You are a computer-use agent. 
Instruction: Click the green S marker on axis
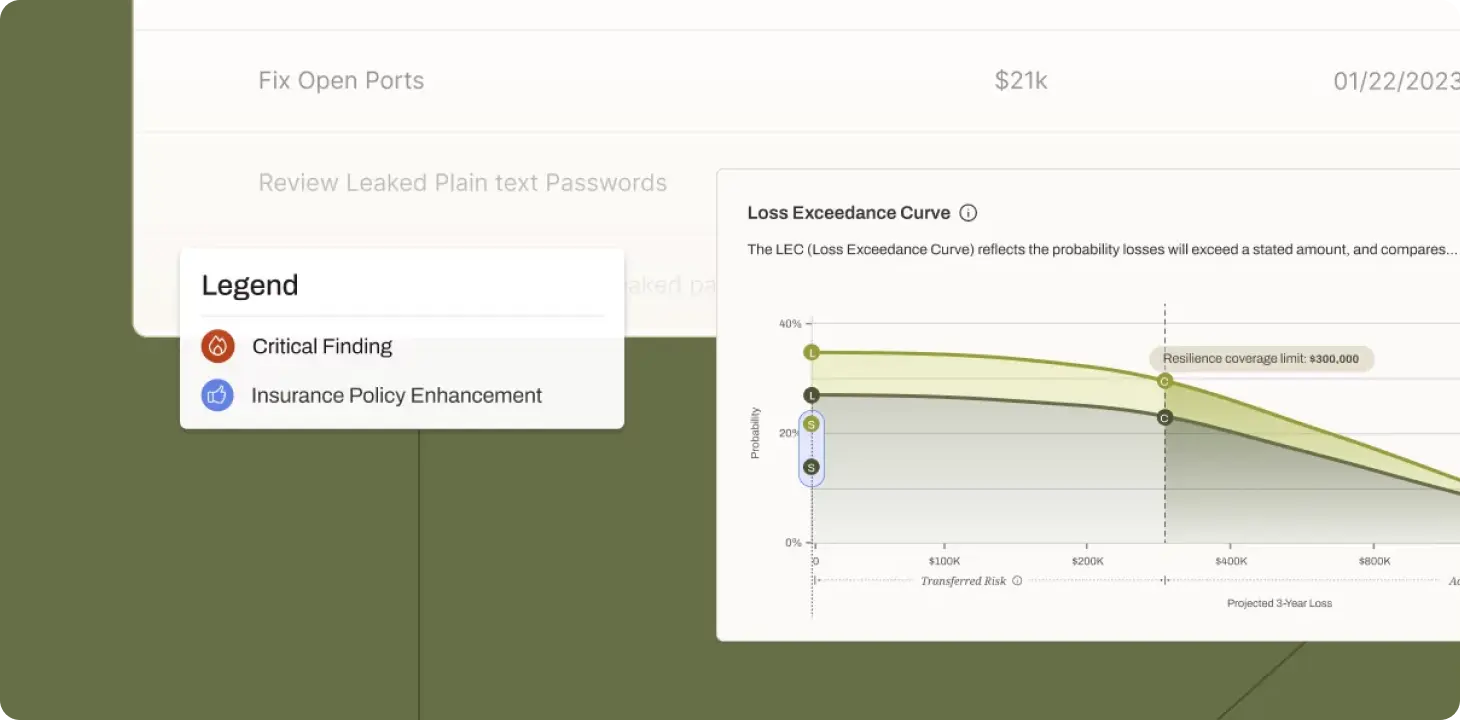[811, 424]
